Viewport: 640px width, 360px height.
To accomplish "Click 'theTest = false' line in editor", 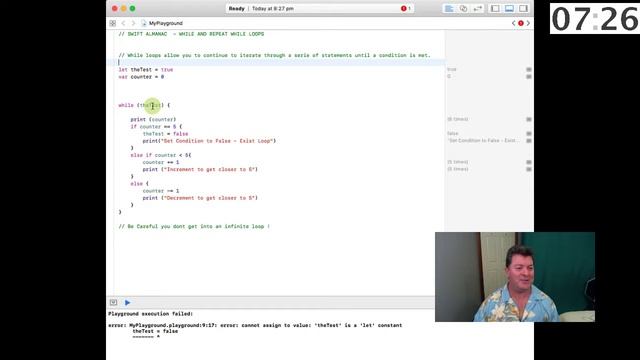I will click(x=165, y=134).
